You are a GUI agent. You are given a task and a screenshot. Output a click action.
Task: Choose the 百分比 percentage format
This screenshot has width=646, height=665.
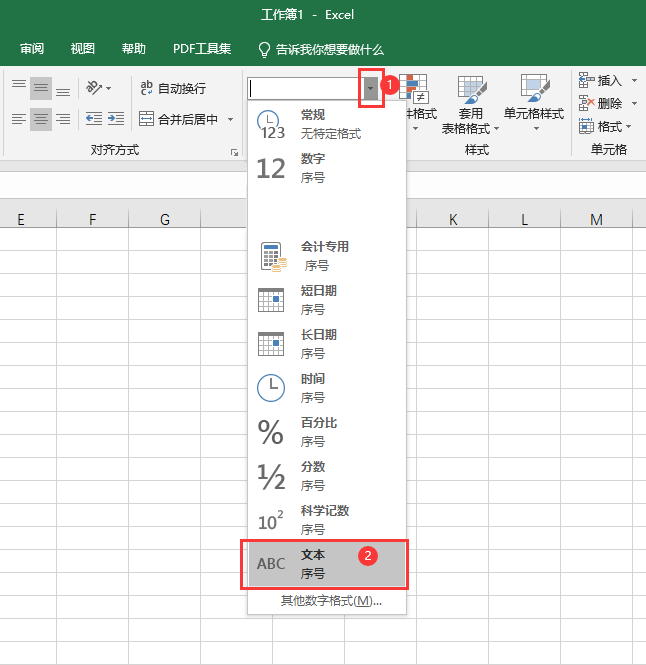pos(327,432)
